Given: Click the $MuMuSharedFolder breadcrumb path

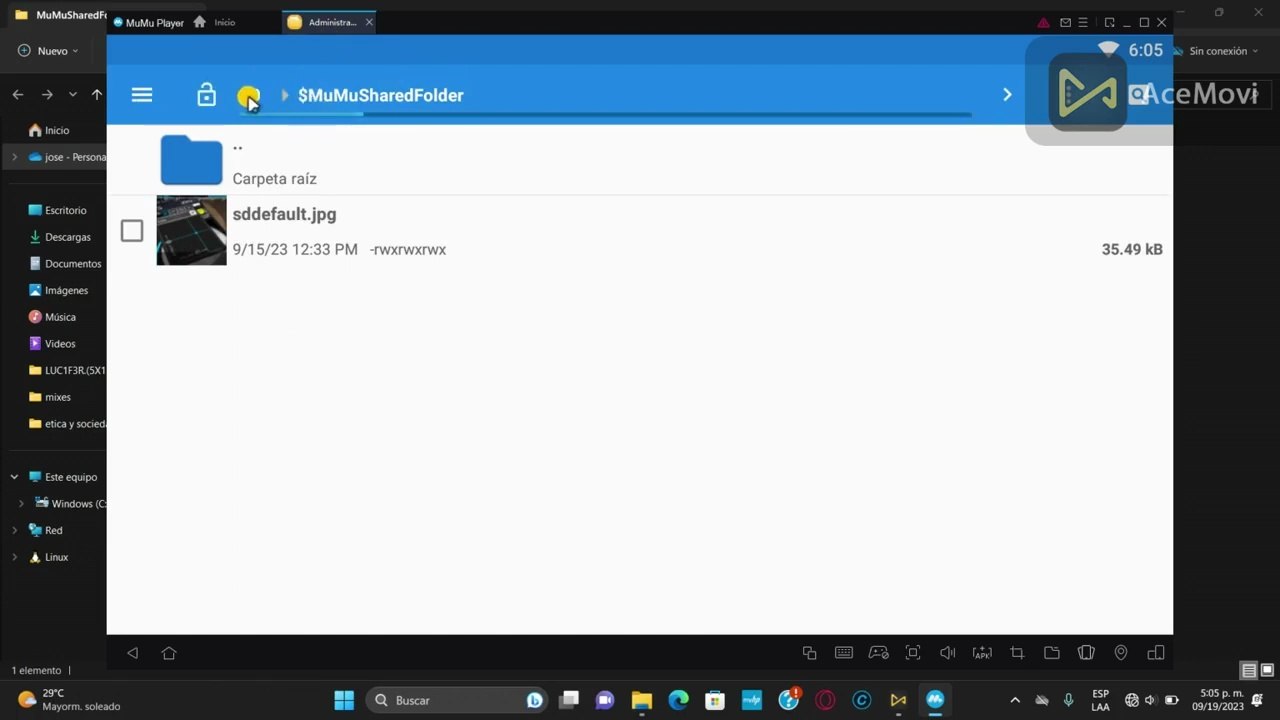Looking at the screenshot, I should [x=381, y=95].
